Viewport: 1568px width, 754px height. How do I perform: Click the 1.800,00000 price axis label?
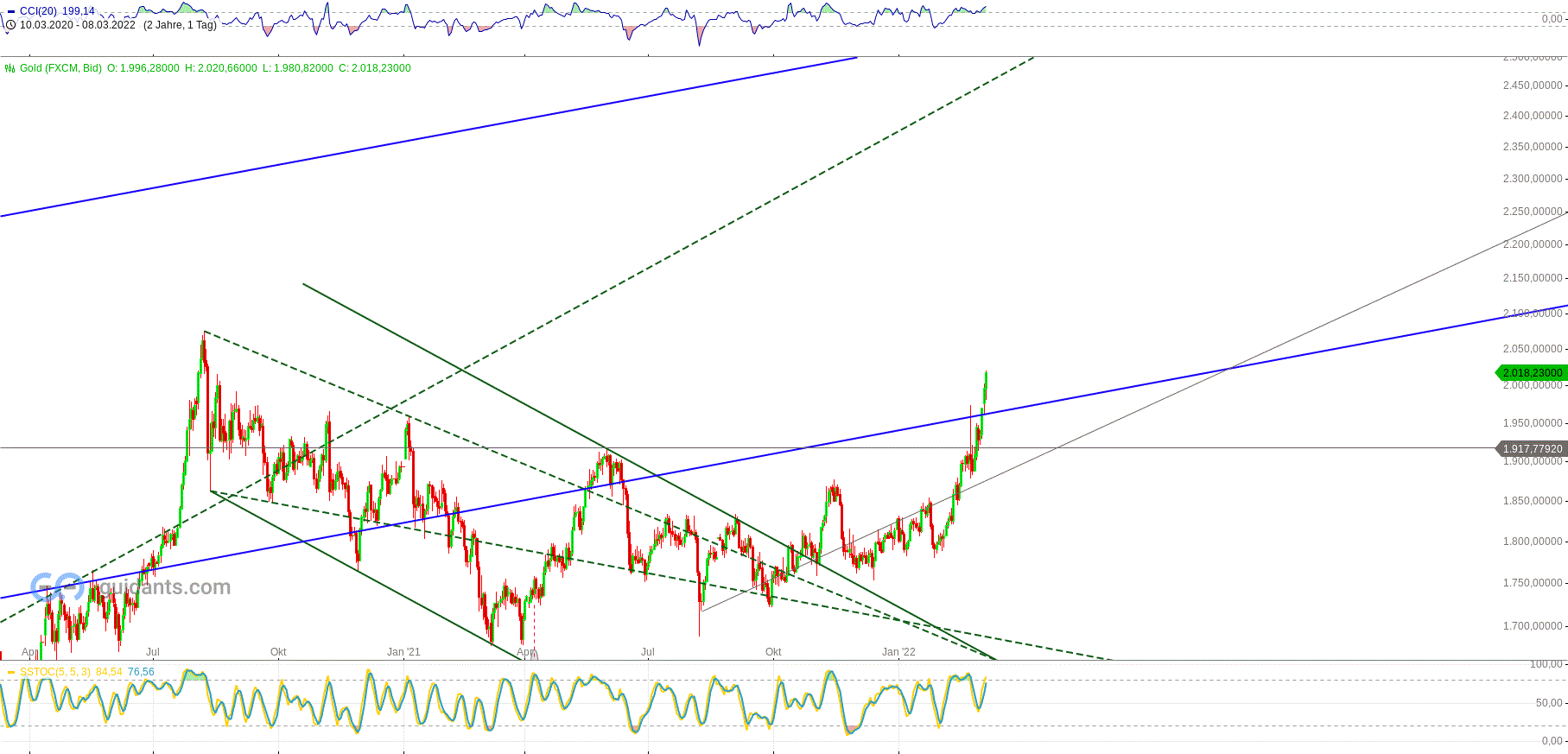point(1533,542)
